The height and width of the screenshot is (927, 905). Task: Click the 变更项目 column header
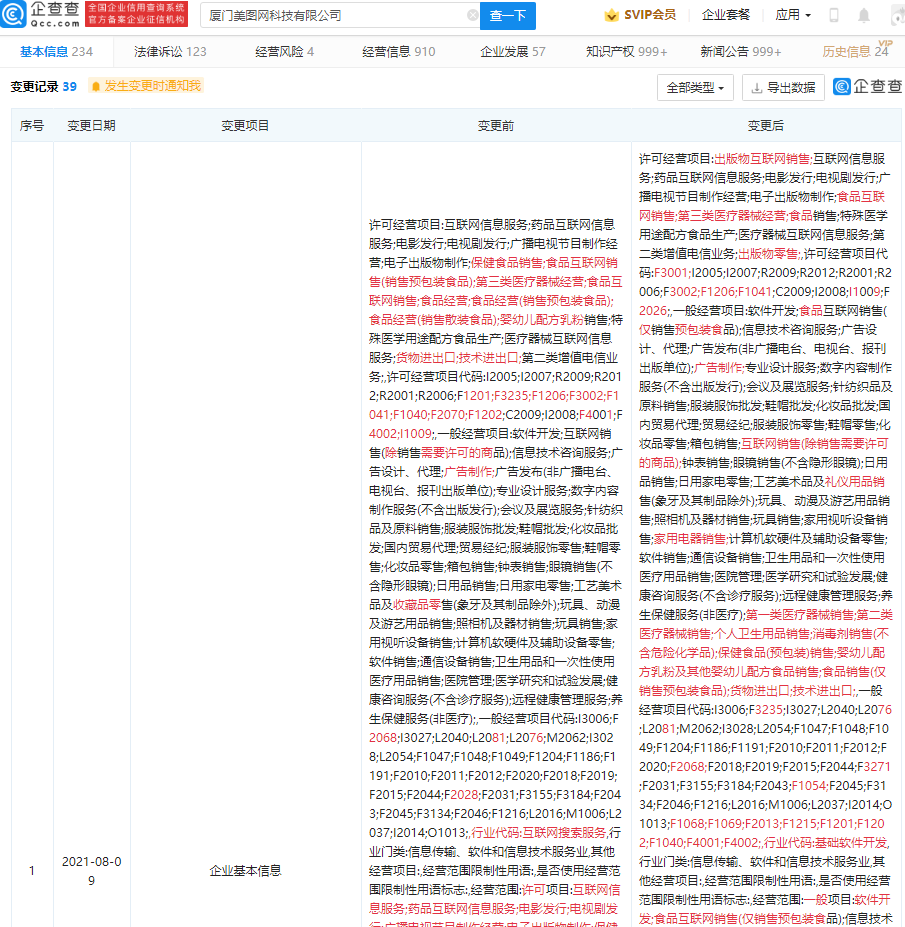245,125
